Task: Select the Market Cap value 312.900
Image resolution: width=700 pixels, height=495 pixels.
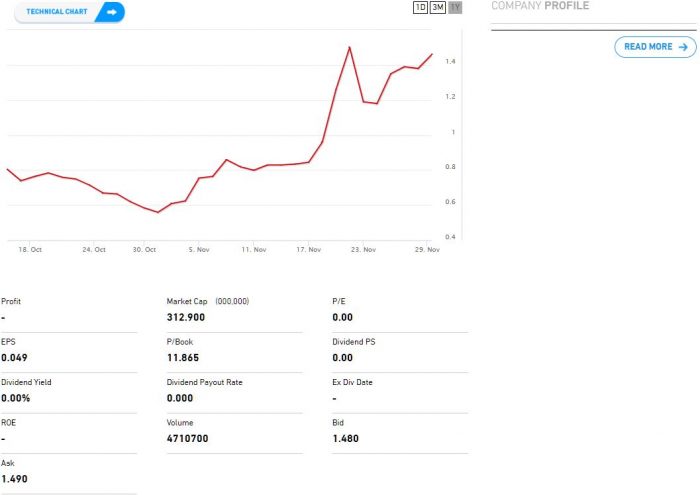Action: [186, 317]
